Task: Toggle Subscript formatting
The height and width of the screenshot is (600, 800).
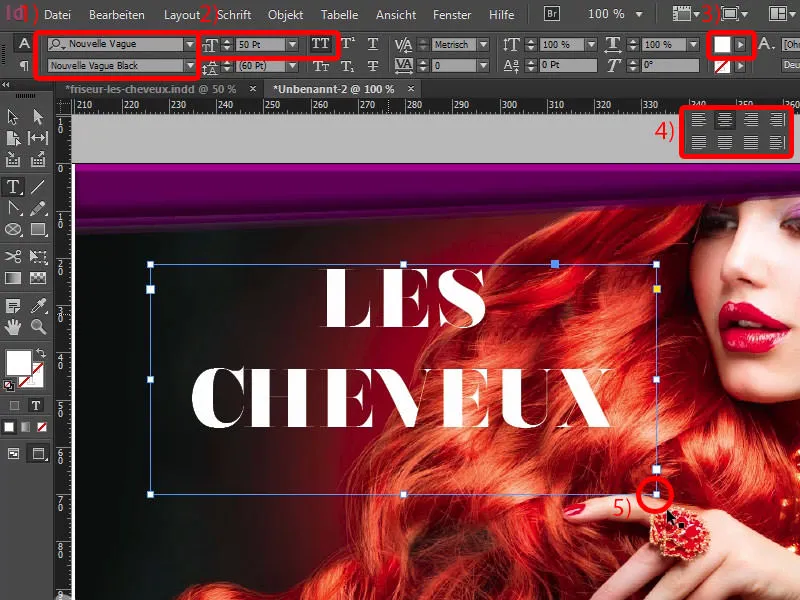Action: coord(347,66)
